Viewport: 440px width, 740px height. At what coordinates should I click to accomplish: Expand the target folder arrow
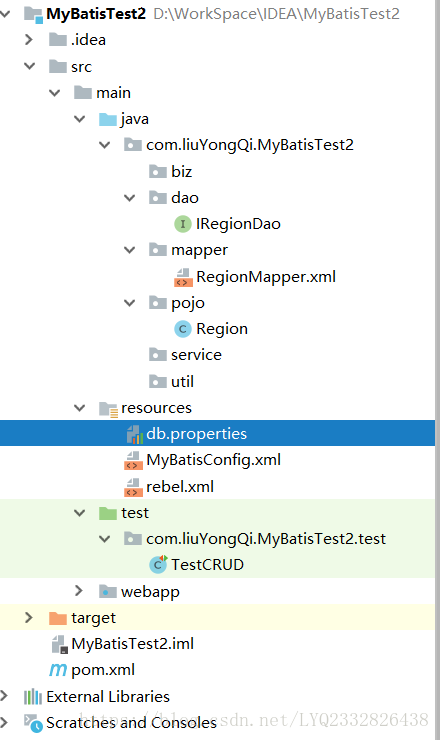[29, 617]
